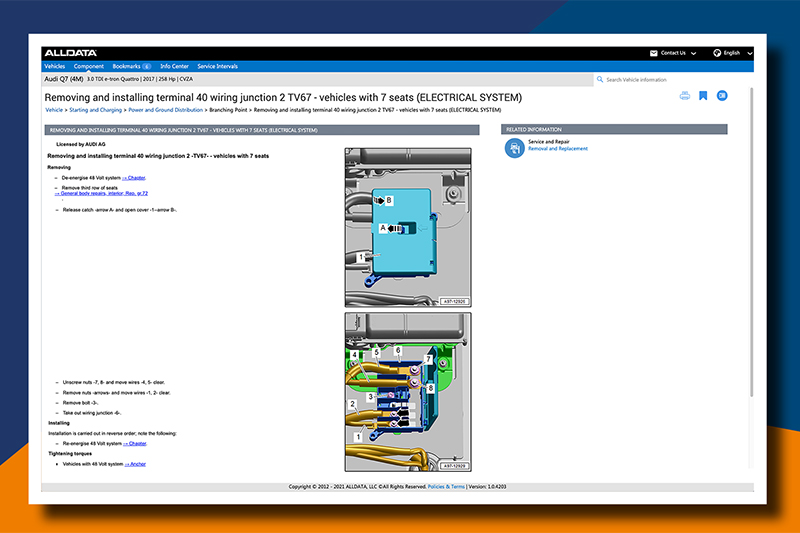Open Chapter link for de-energise 48 Volt system
This screenshot has height=533, width=800.
134,178
